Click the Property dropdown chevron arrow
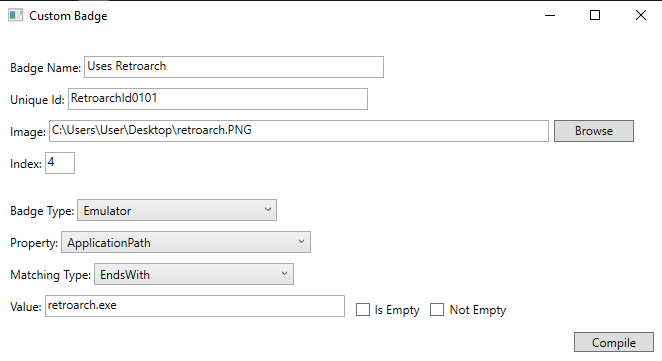Viewport: 662px width, 361px height. (301, 242)
